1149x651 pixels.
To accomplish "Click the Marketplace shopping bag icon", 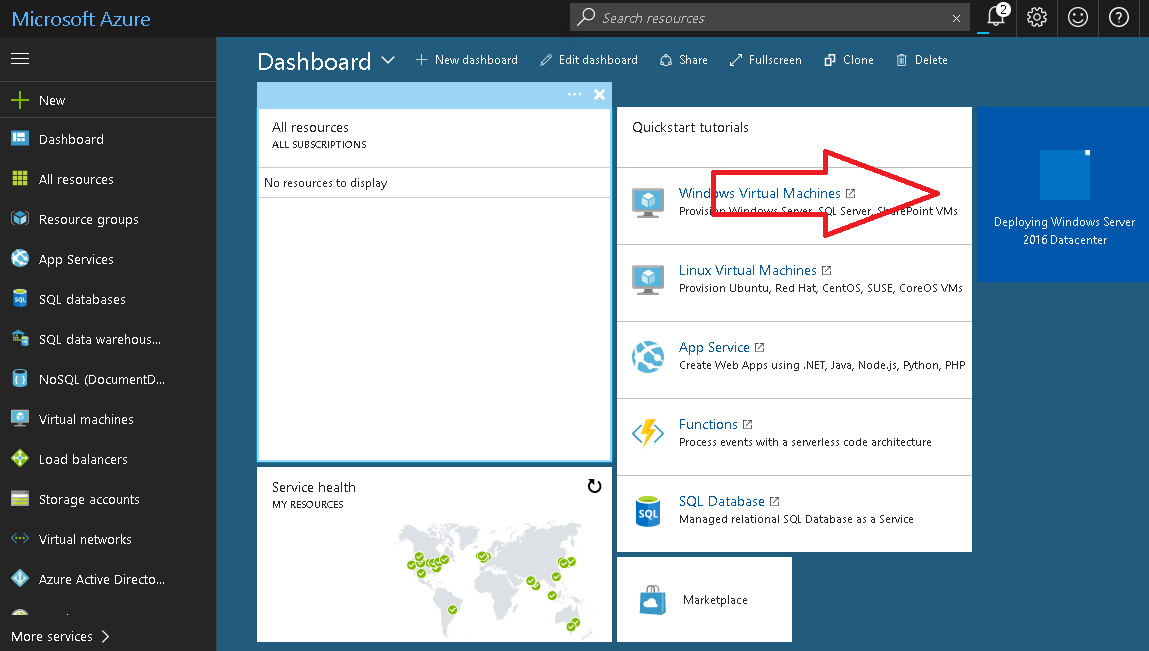I will click(652, 600).
